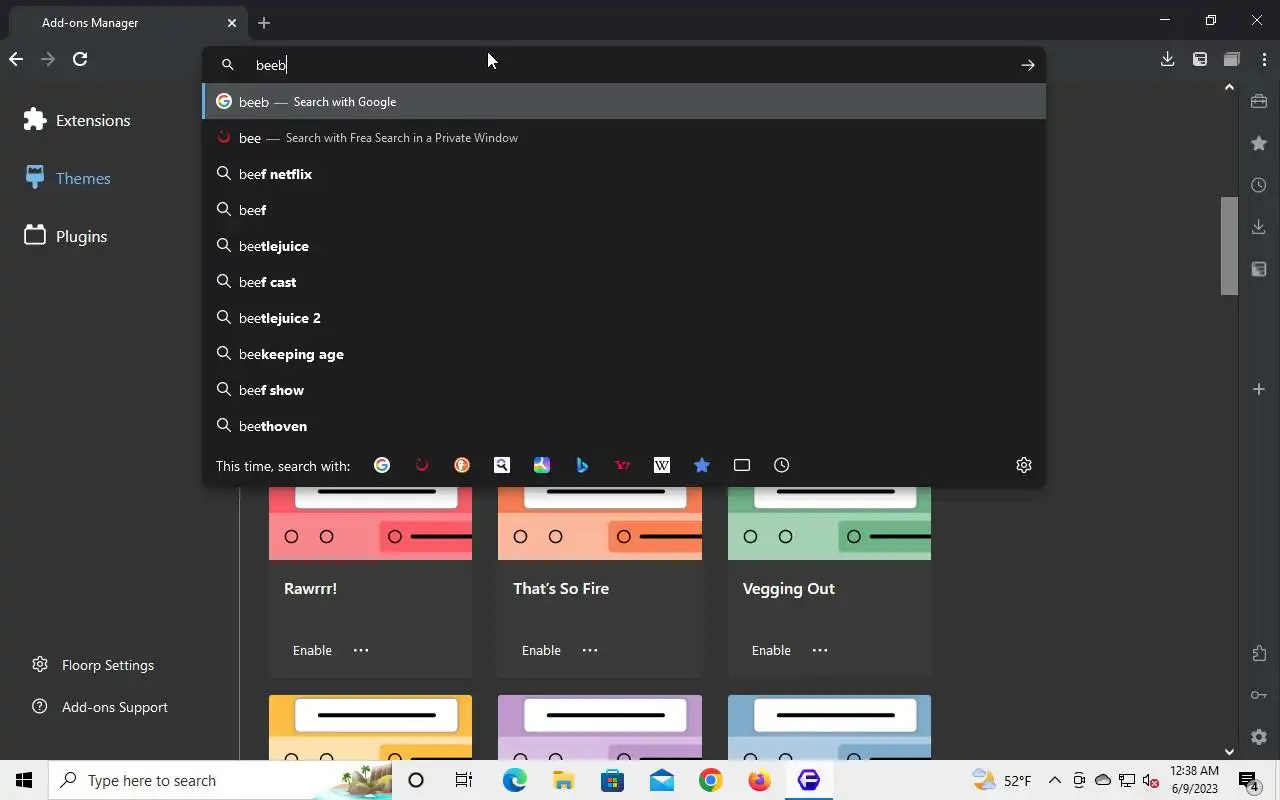Search this time with DuckDuckGo icon

coord(462,465)
